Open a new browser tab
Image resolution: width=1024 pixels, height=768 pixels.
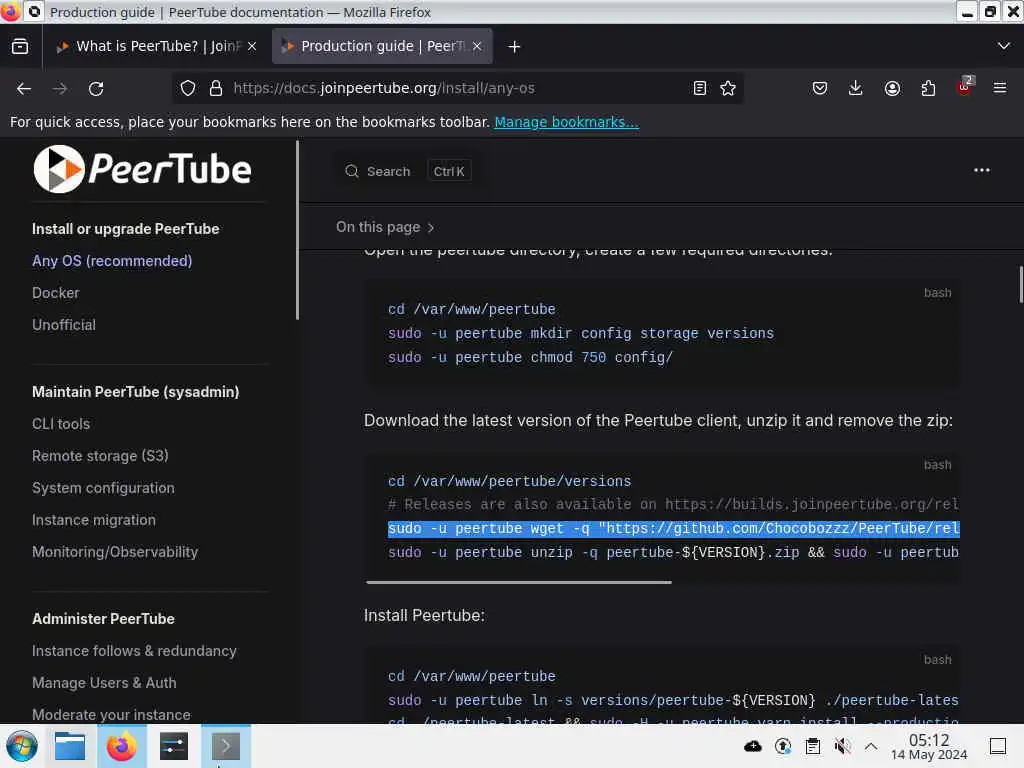coord(515,46)
